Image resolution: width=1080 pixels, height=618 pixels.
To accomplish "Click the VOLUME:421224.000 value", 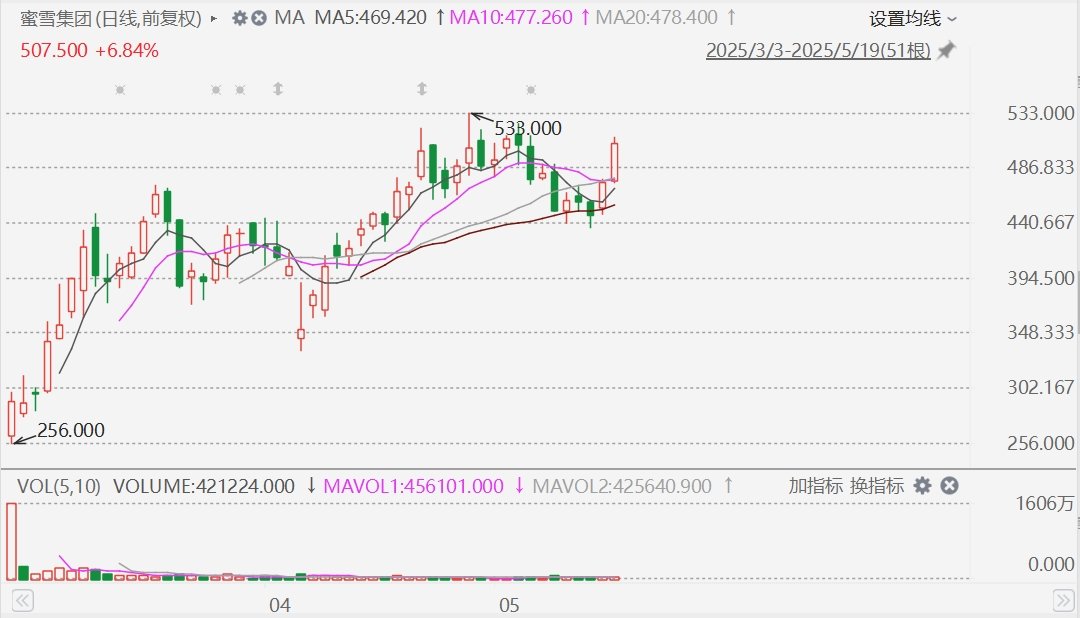I will coord(204,486).
